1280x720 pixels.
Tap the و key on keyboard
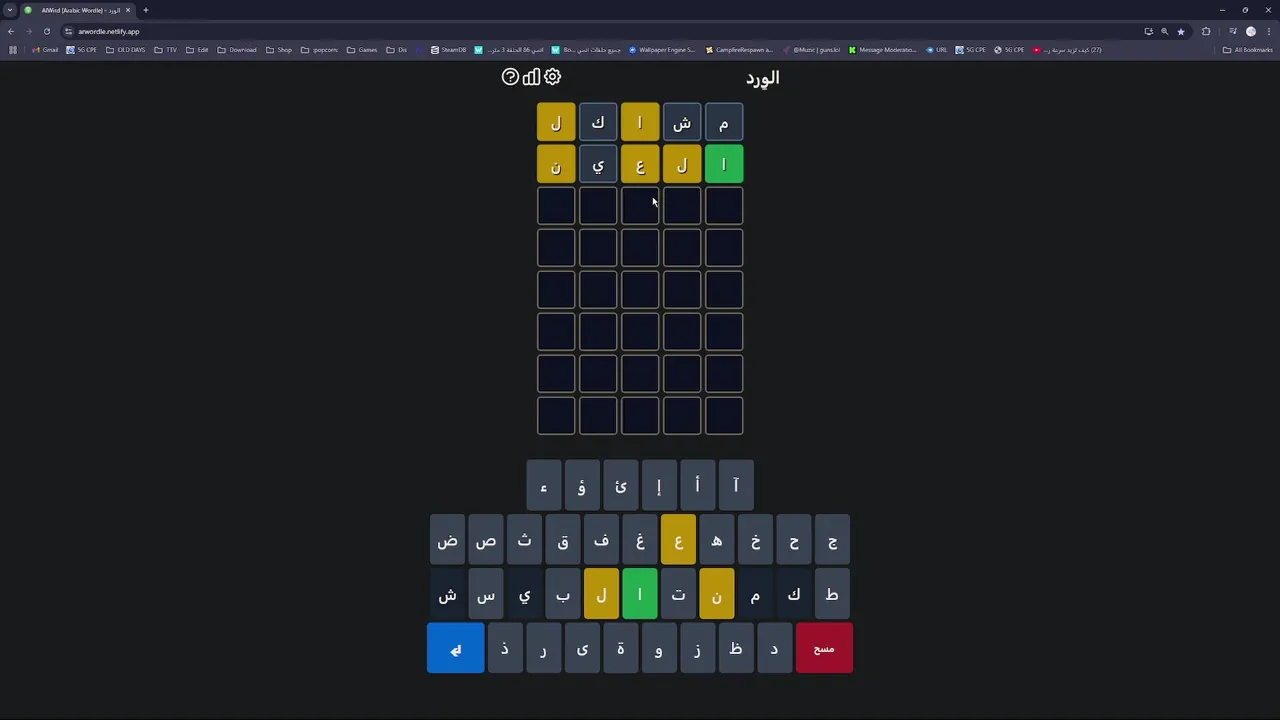pyautogui.click(x=659, y=649)
